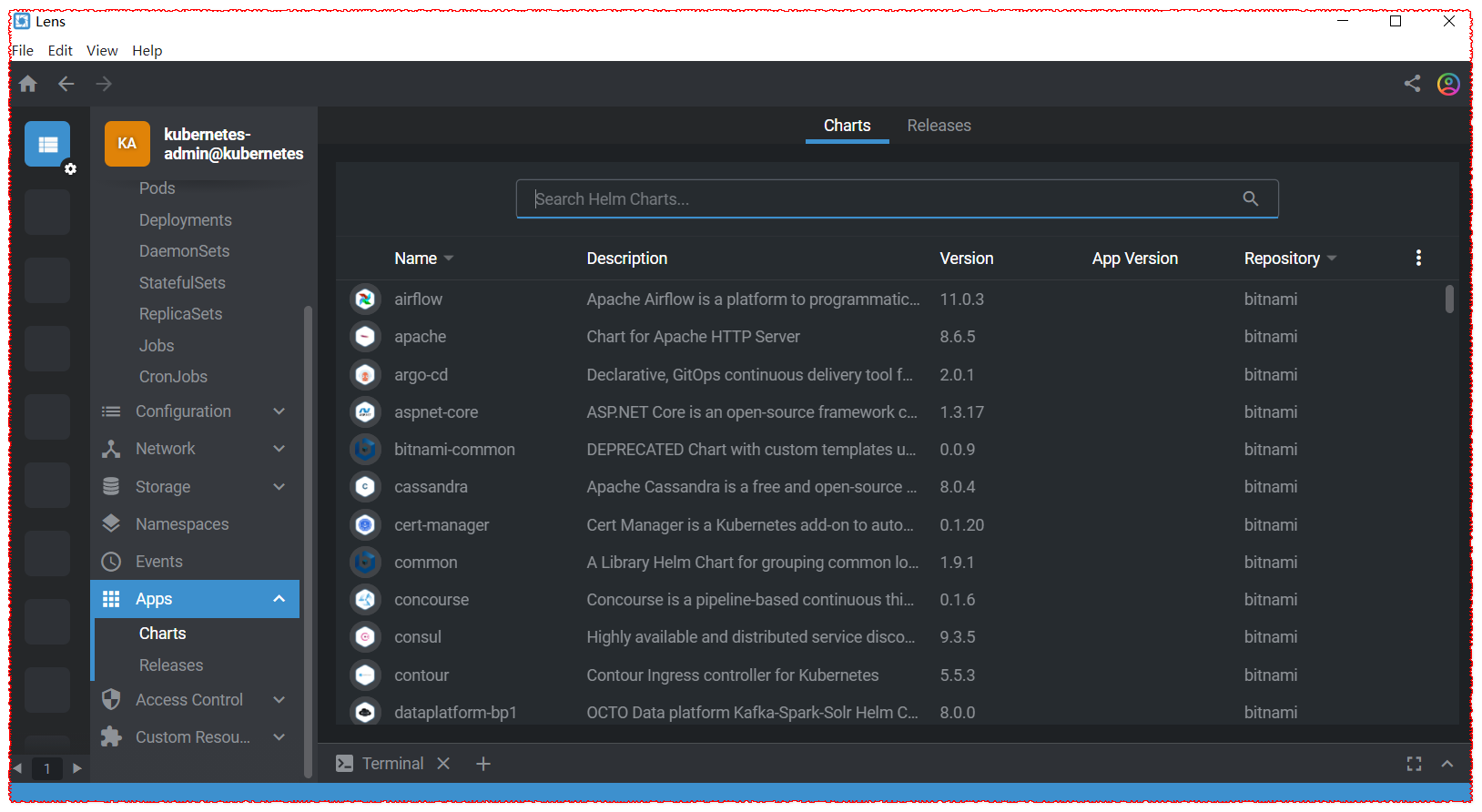Viewport: 1482px width, 812px height.
Task: Open CronJobs in the sidebar
Action: tap(173, 377)
